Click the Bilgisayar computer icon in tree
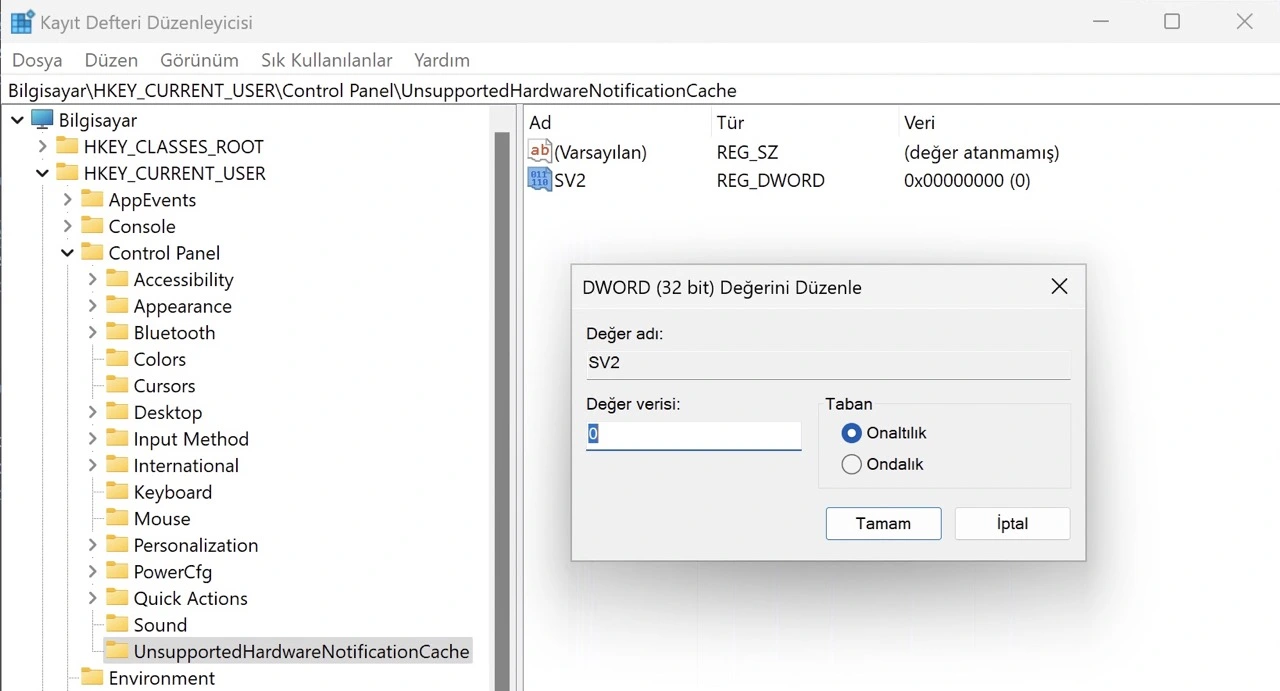 pos(42,120)
